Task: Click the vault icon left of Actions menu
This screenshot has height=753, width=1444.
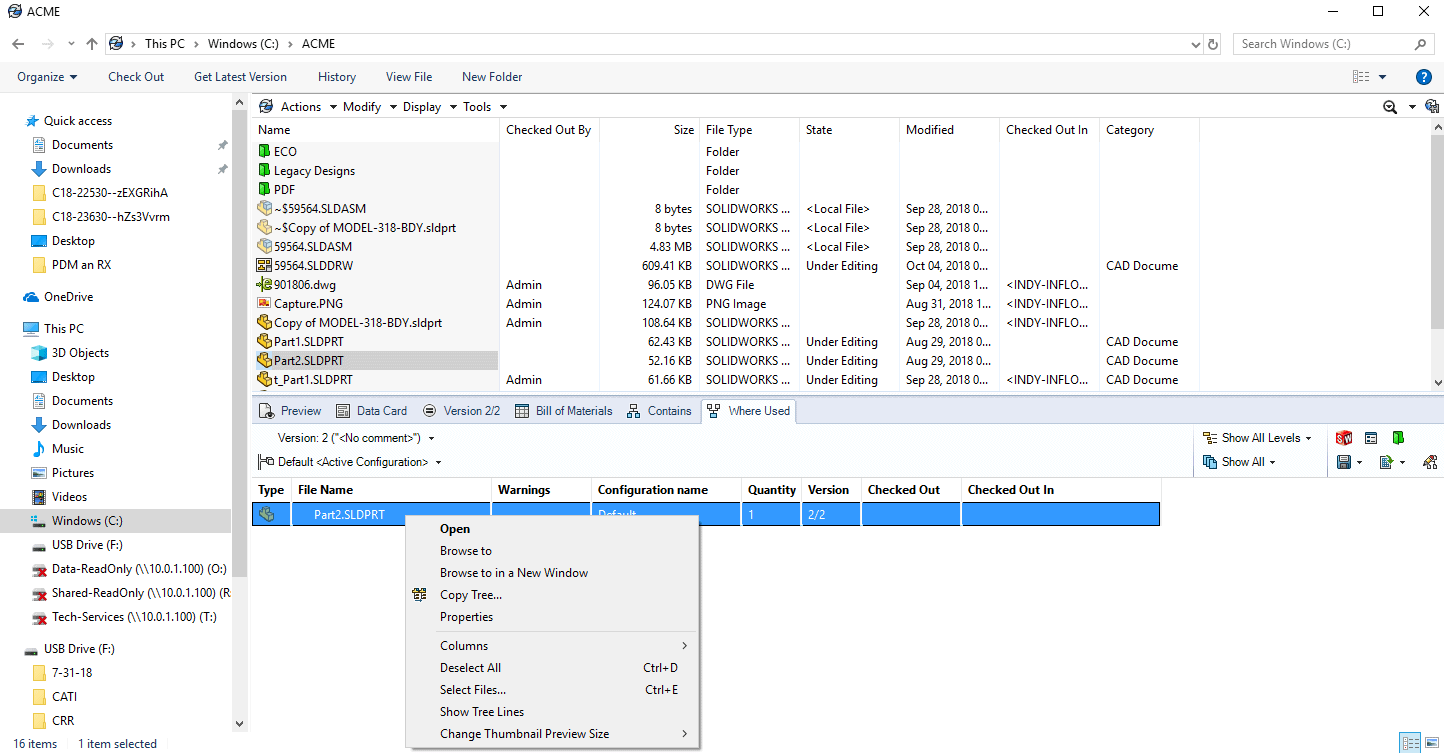Action: click(x=266, y=107)
